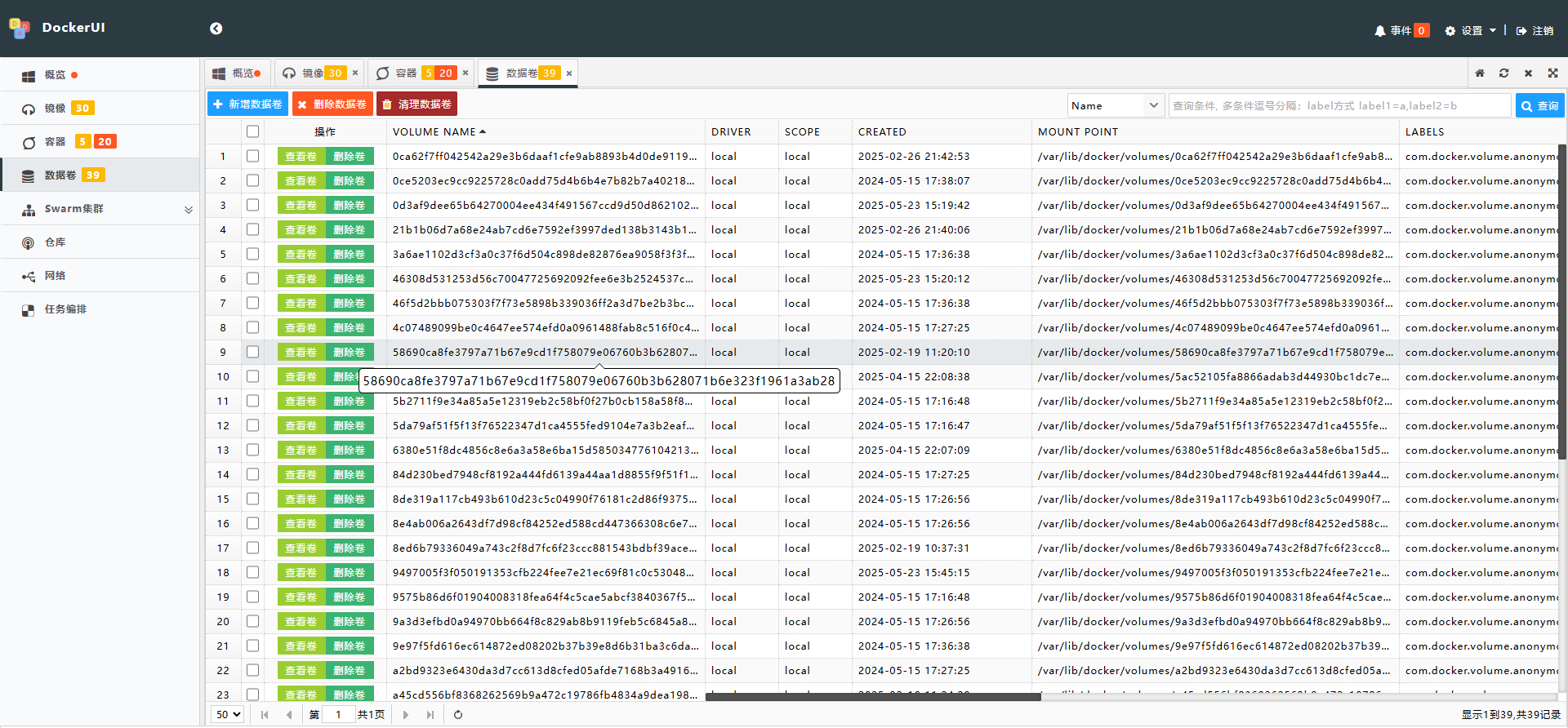Click the pagination reload icon
Image resolution: width=1568 pixels, height=728 pixels.
(458, 715)
